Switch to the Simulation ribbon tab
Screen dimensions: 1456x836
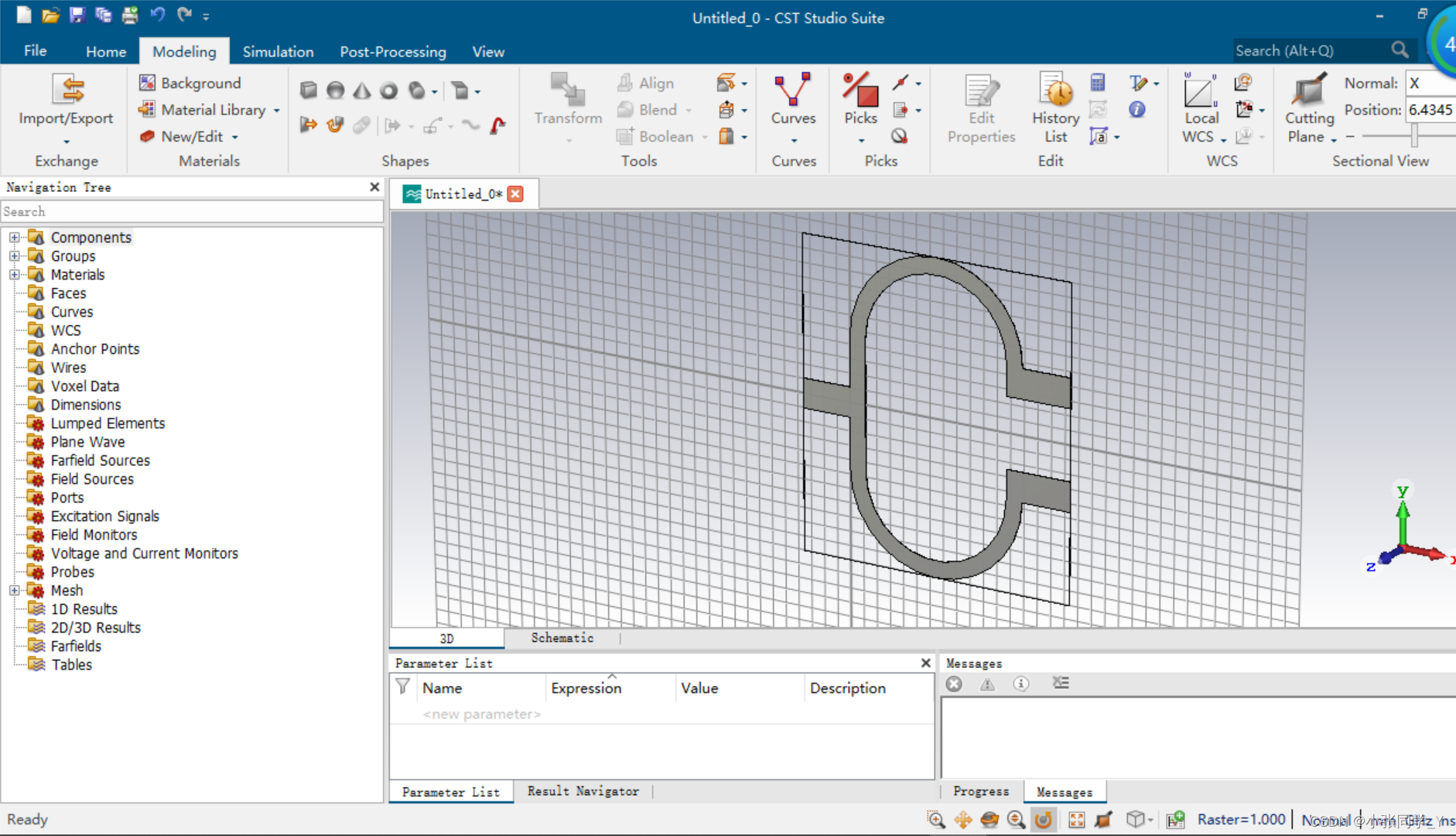(278, 52)
